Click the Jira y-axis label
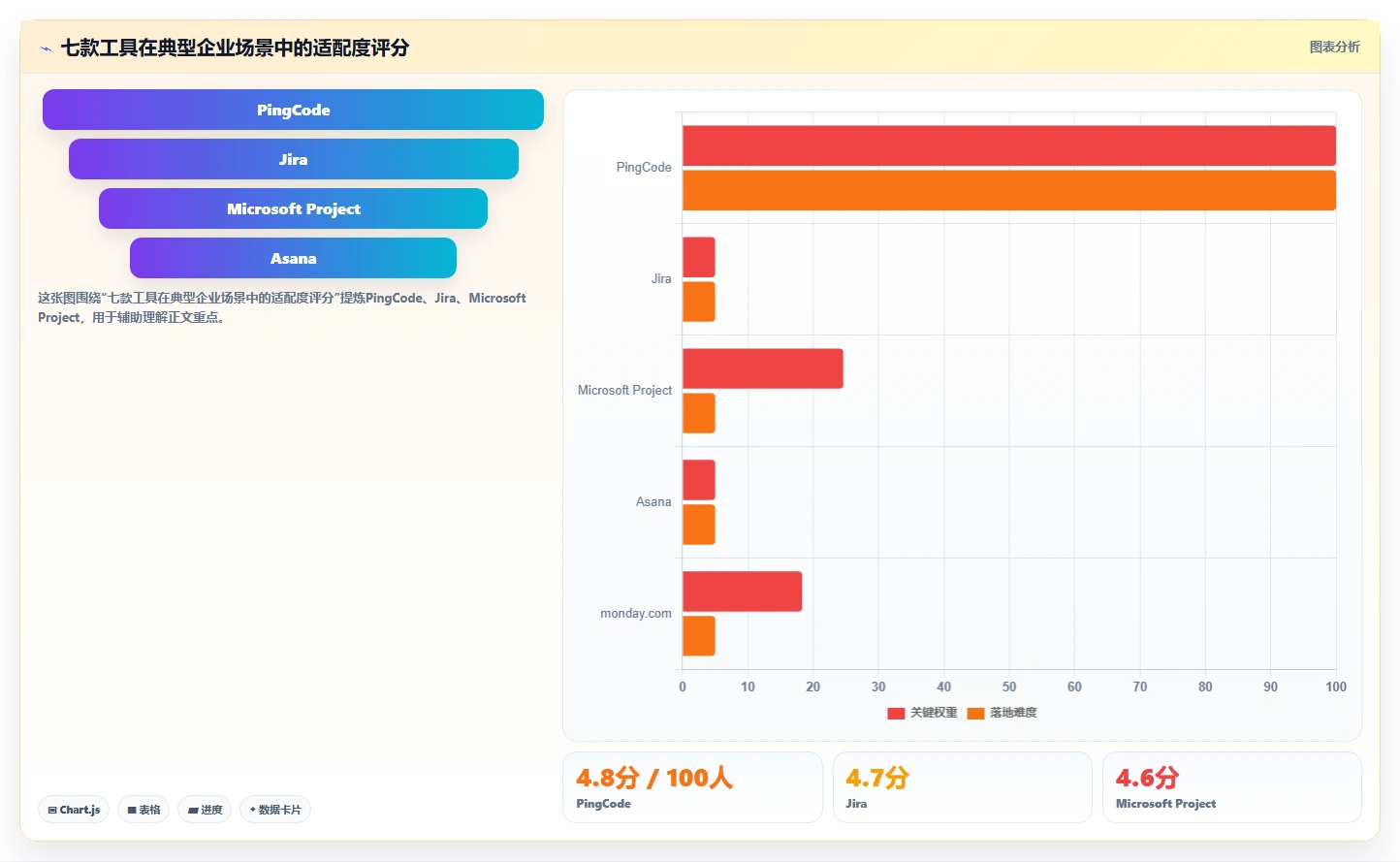 coord(661,279)
